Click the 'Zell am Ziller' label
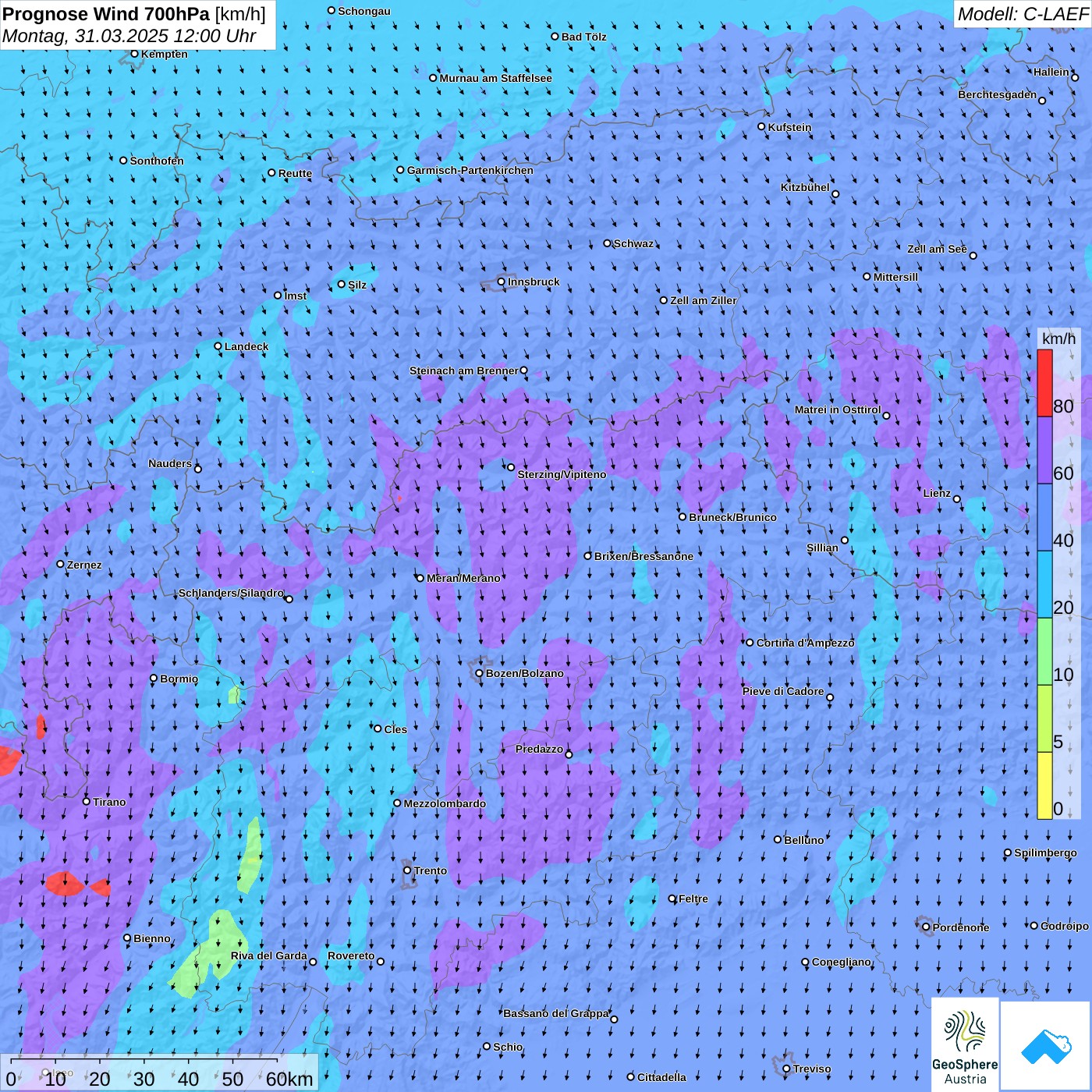This screenshot has width=1092, height=1092. 703,300
